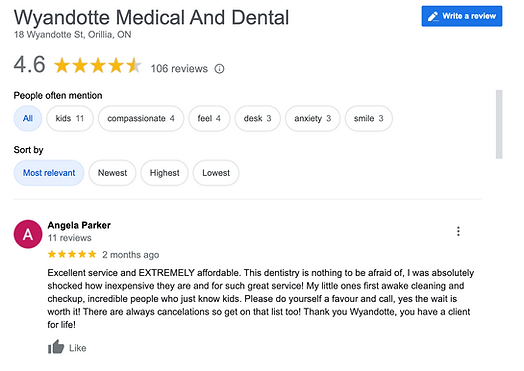524x371 pixels.
Task: Click the star rating row beside 4.6
Action: tap(98, 65)
